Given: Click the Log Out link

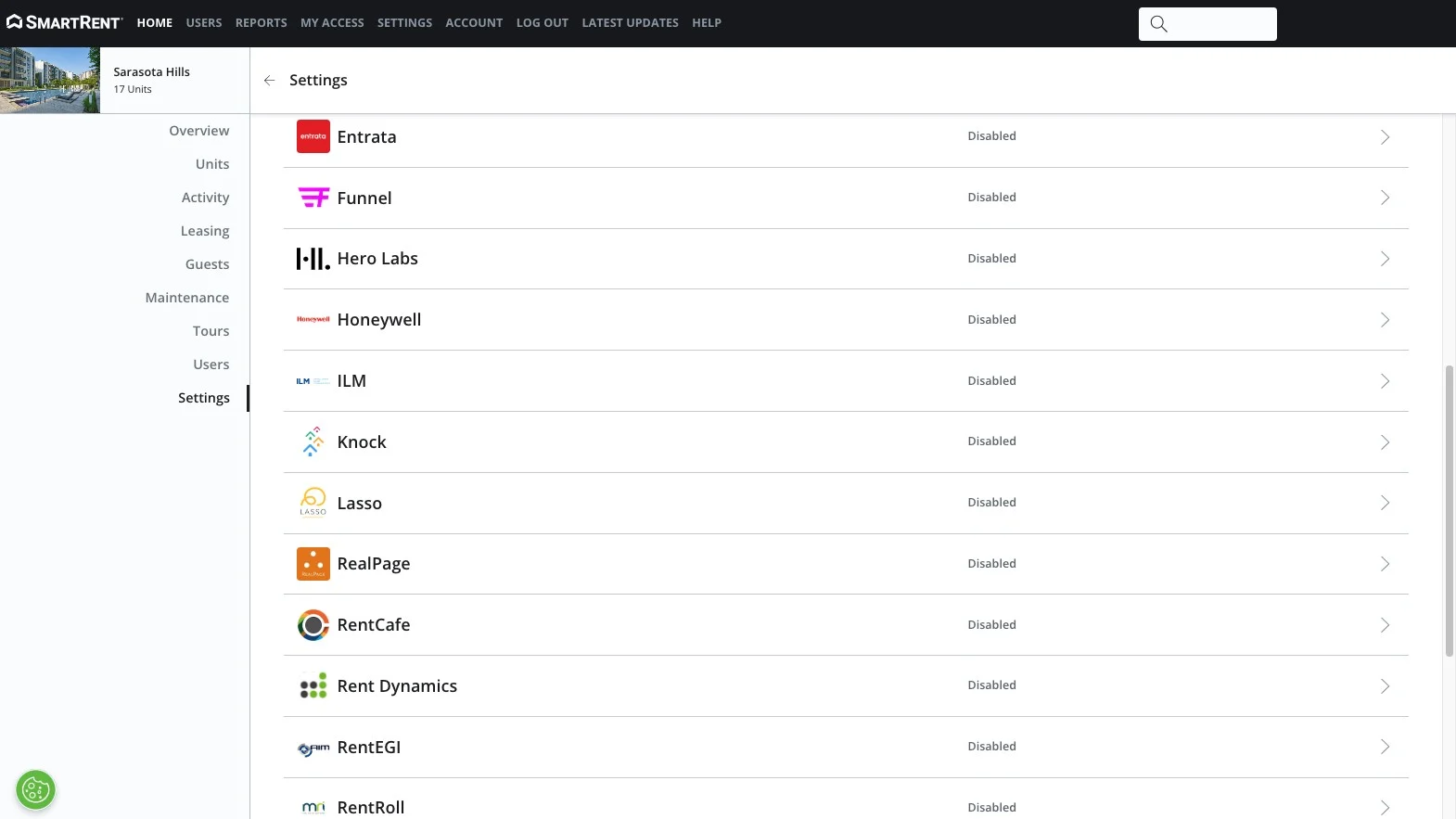Looking at the screenshot, I should click(542, 23).
